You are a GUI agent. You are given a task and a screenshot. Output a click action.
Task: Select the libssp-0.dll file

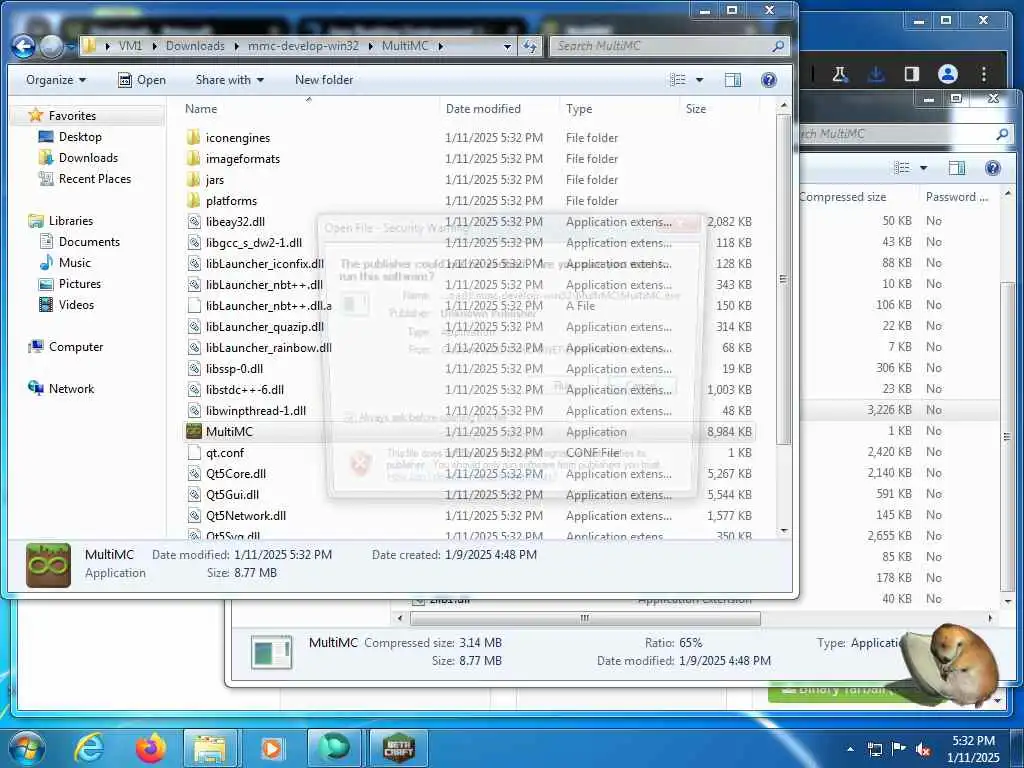click(x=234, y=368)
